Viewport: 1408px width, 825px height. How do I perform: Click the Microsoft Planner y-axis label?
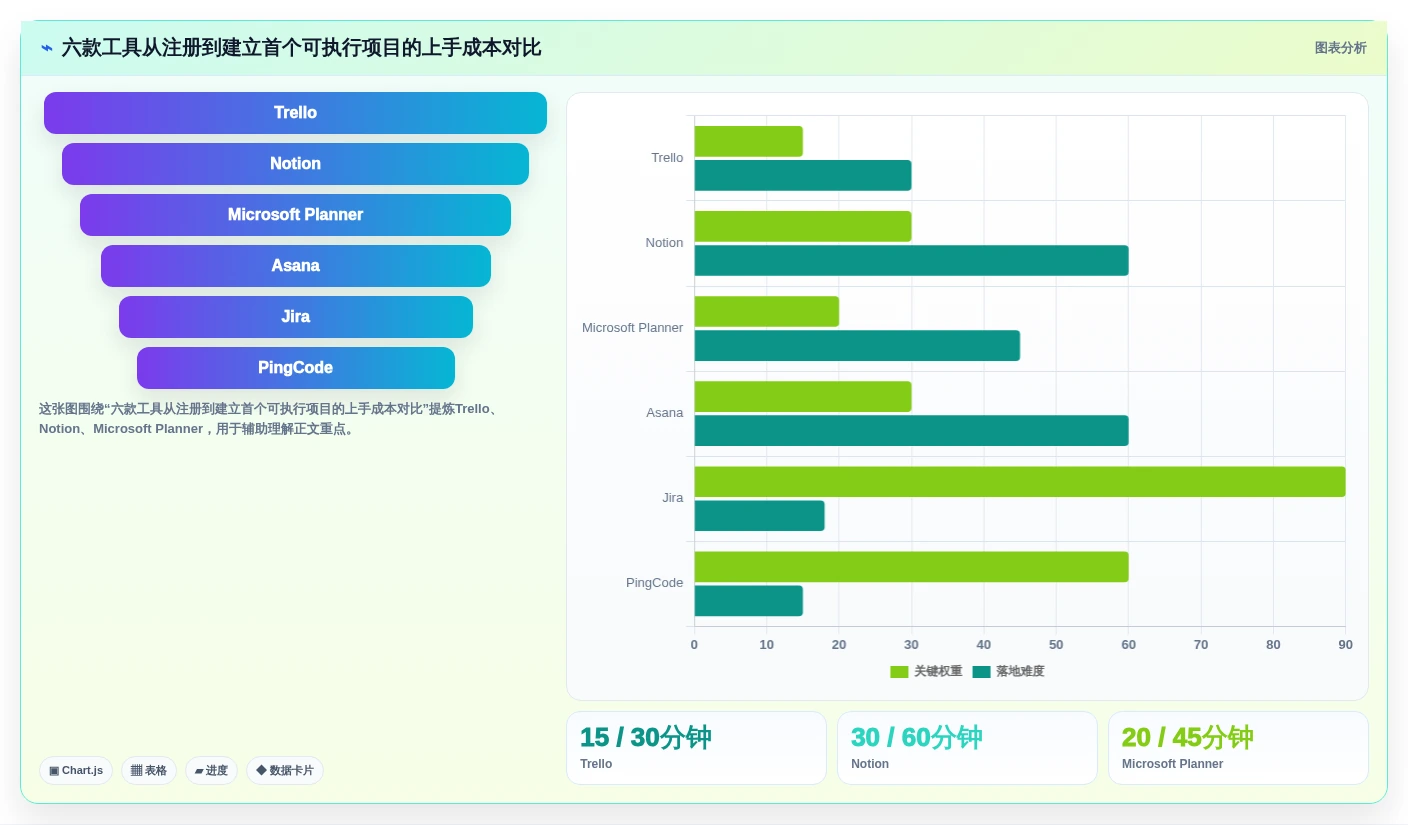pos(632,328)
